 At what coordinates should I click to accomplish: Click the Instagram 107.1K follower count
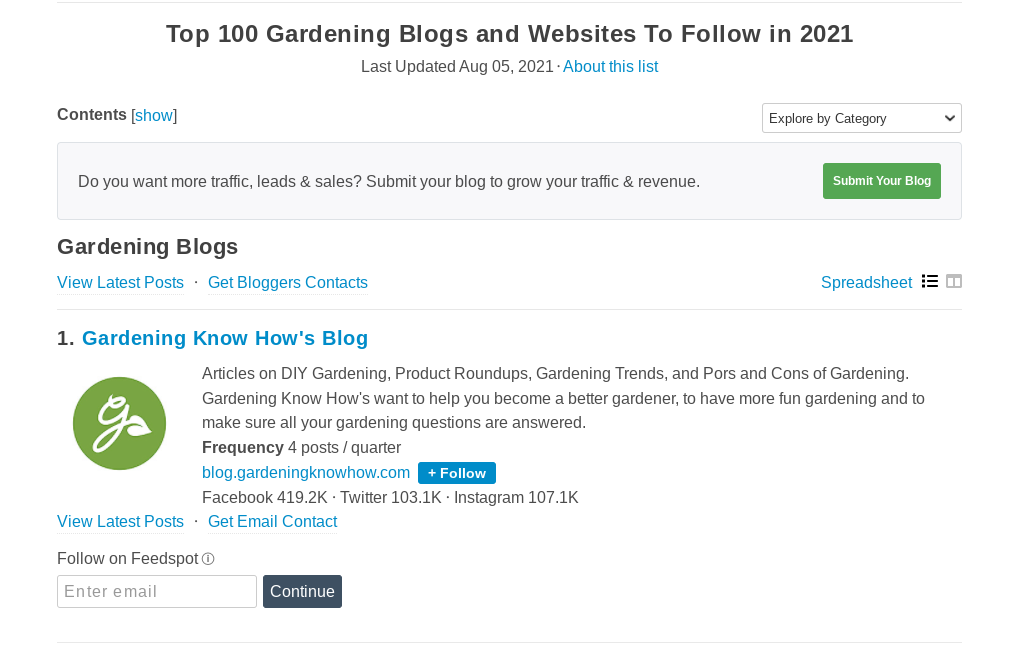pos(516,498)
